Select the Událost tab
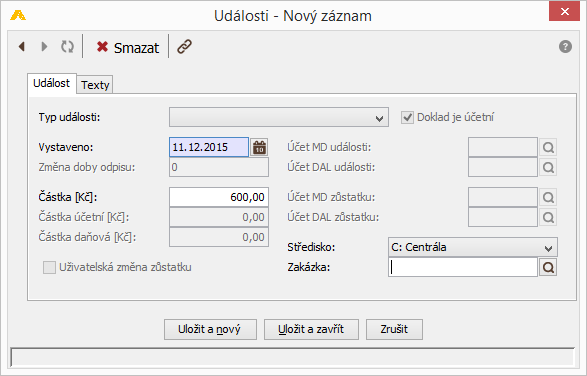587x376 pixels. tap(52, 83)
